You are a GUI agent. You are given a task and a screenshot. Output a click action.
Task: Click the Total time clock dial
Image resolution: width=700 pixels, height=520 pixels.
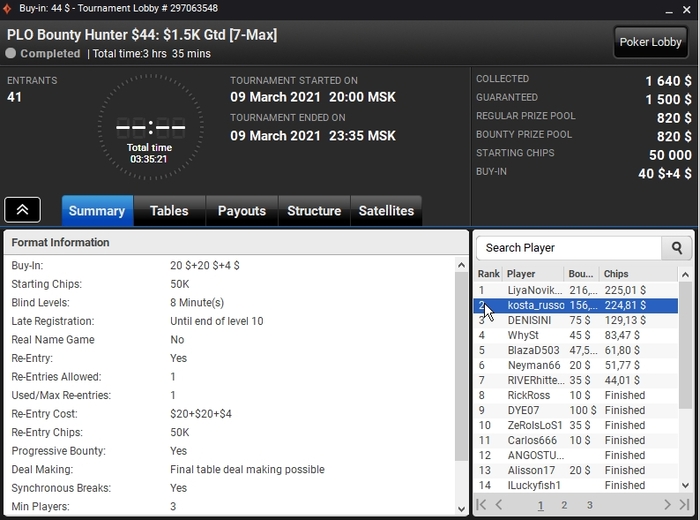150,128
